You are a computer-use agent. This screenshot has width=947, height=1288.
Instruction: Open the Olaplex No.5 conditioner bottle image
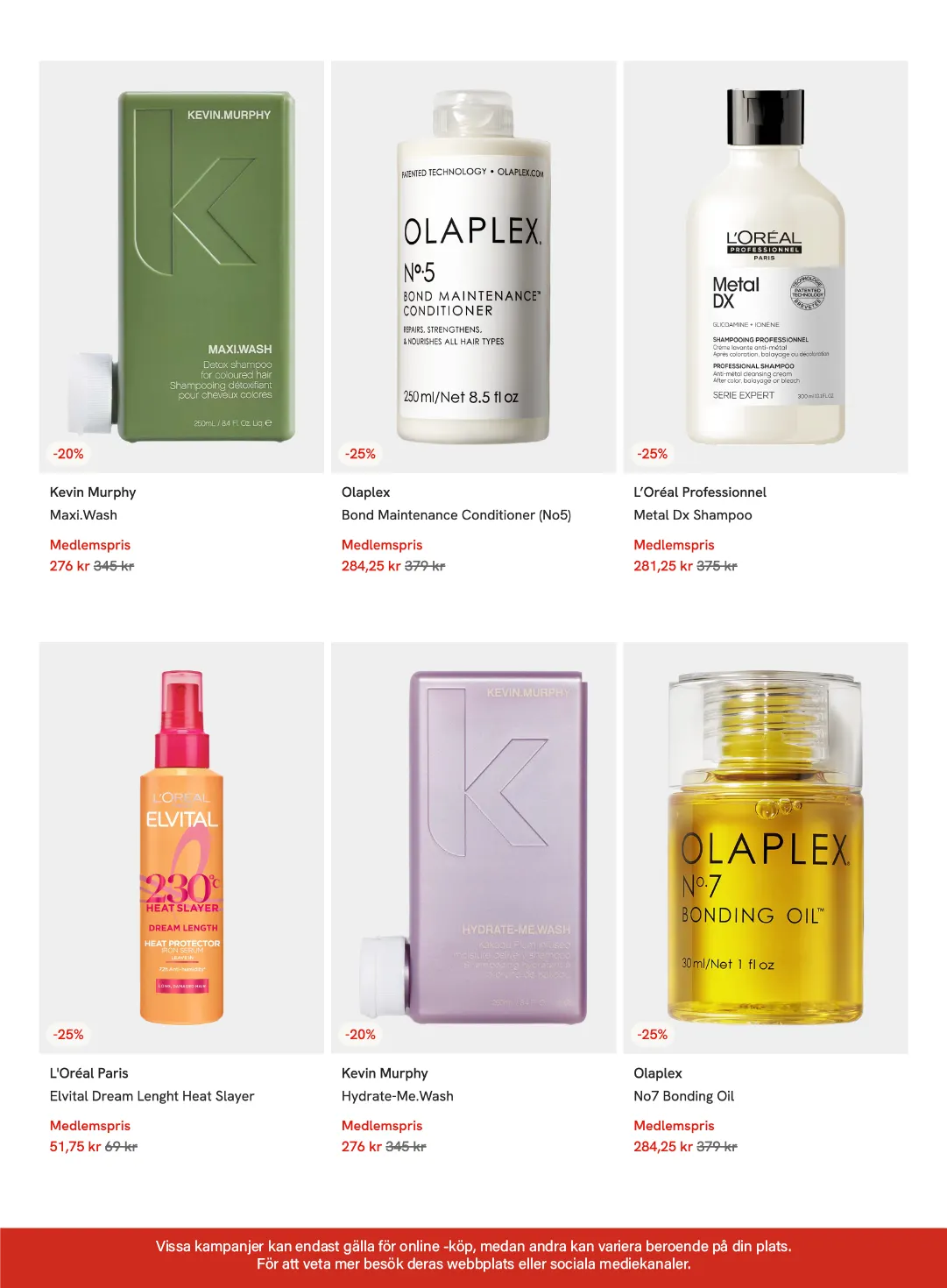click(x=473, y=266)
